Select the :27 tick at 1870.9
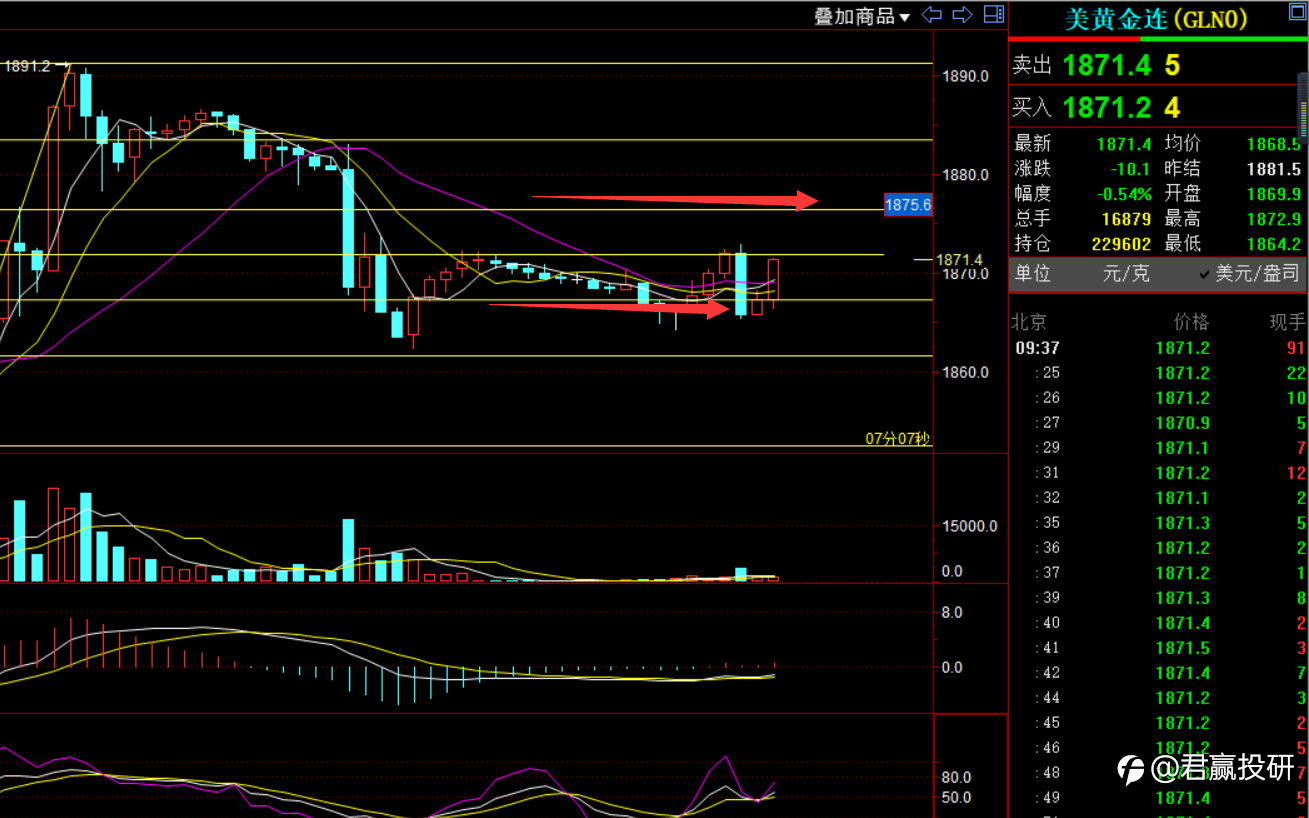Viewport: 1309px width, 818px height. click(1158, 423)
